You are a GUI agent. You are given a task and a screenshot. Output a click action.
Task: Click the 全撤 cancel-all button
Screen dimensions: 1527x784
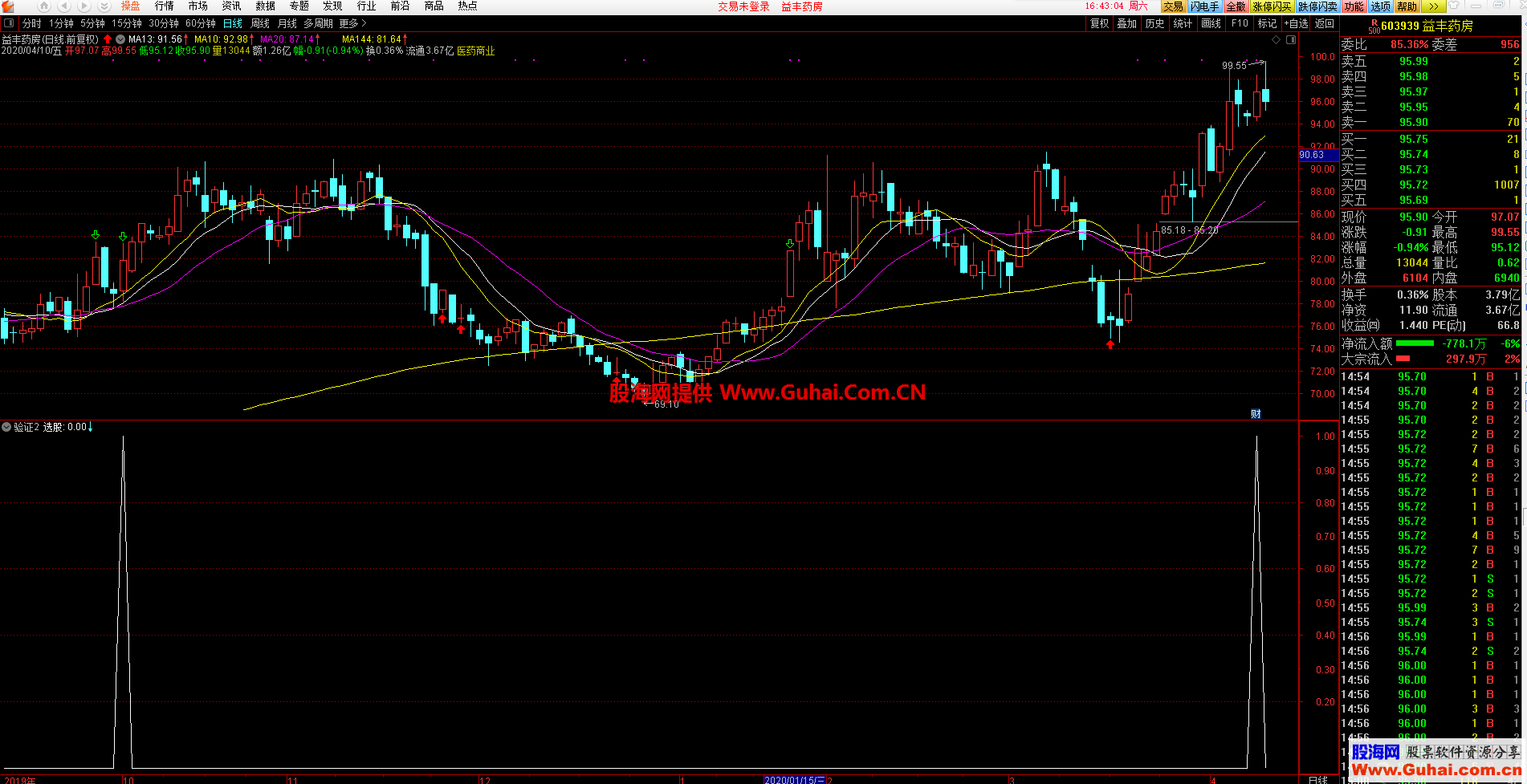(1236, 6)
